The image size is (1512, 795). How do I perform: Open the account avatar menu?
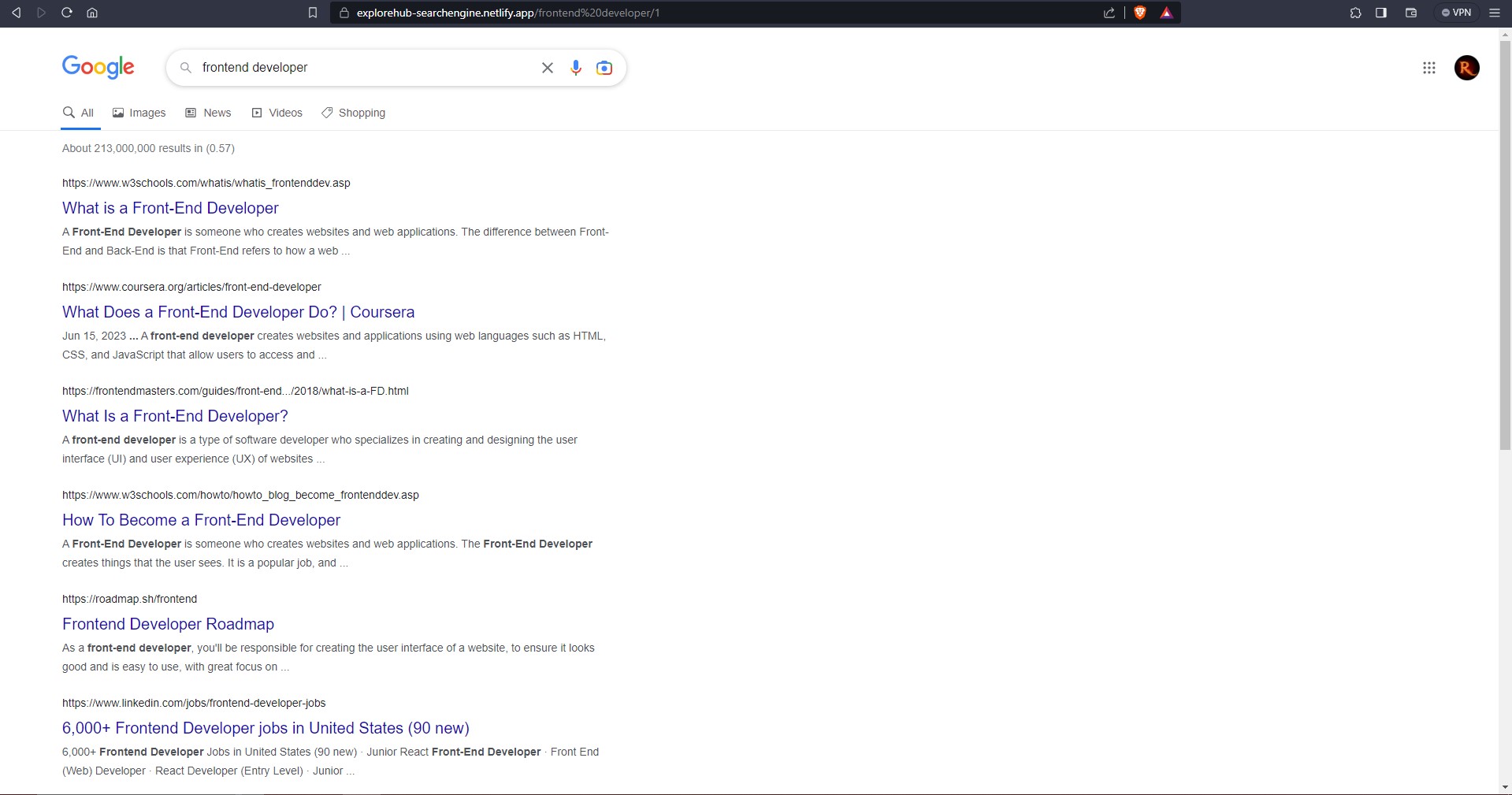coord(1467,68)
